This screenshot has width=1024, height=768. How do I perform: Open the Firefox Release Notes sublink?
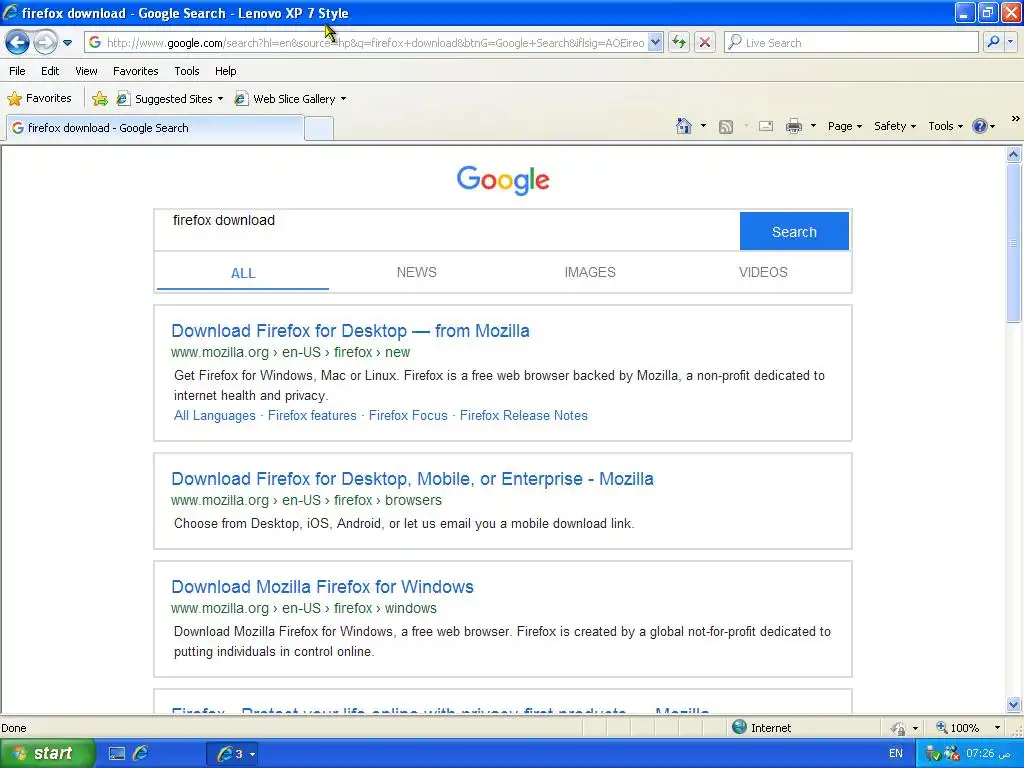click(x=524, y=415)
